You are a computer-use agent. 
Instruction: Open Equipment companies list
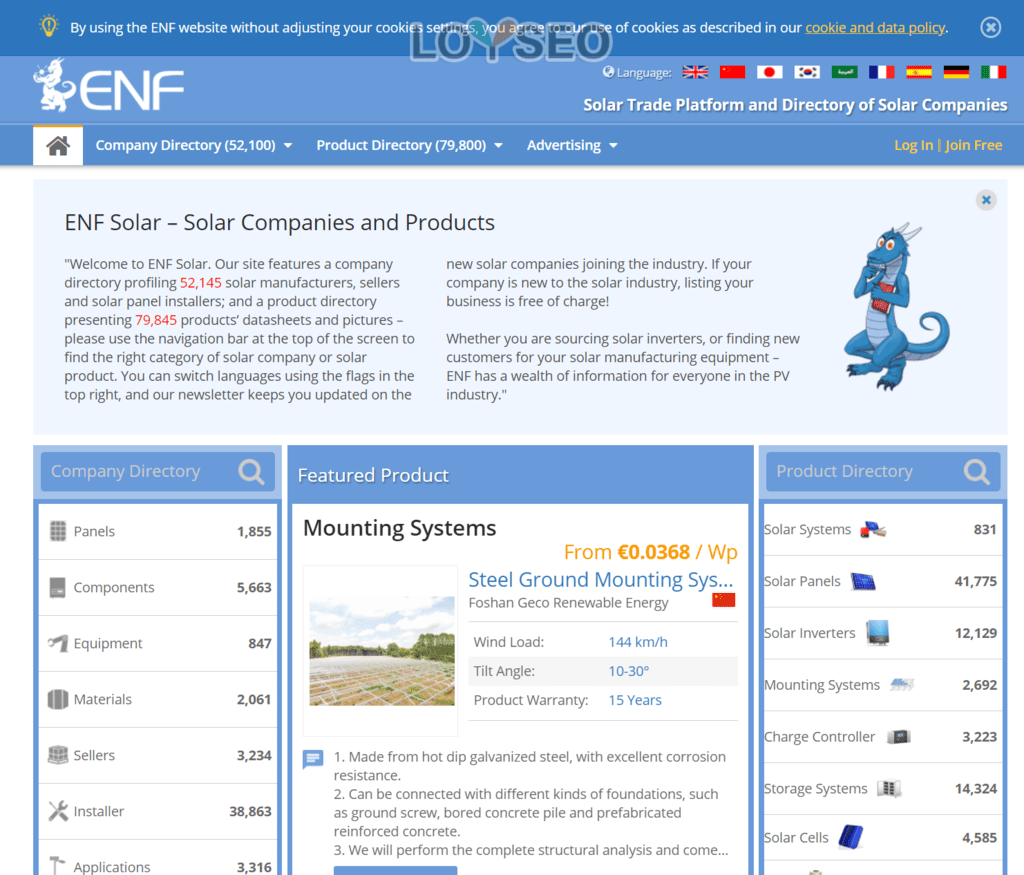coord(158,643)
